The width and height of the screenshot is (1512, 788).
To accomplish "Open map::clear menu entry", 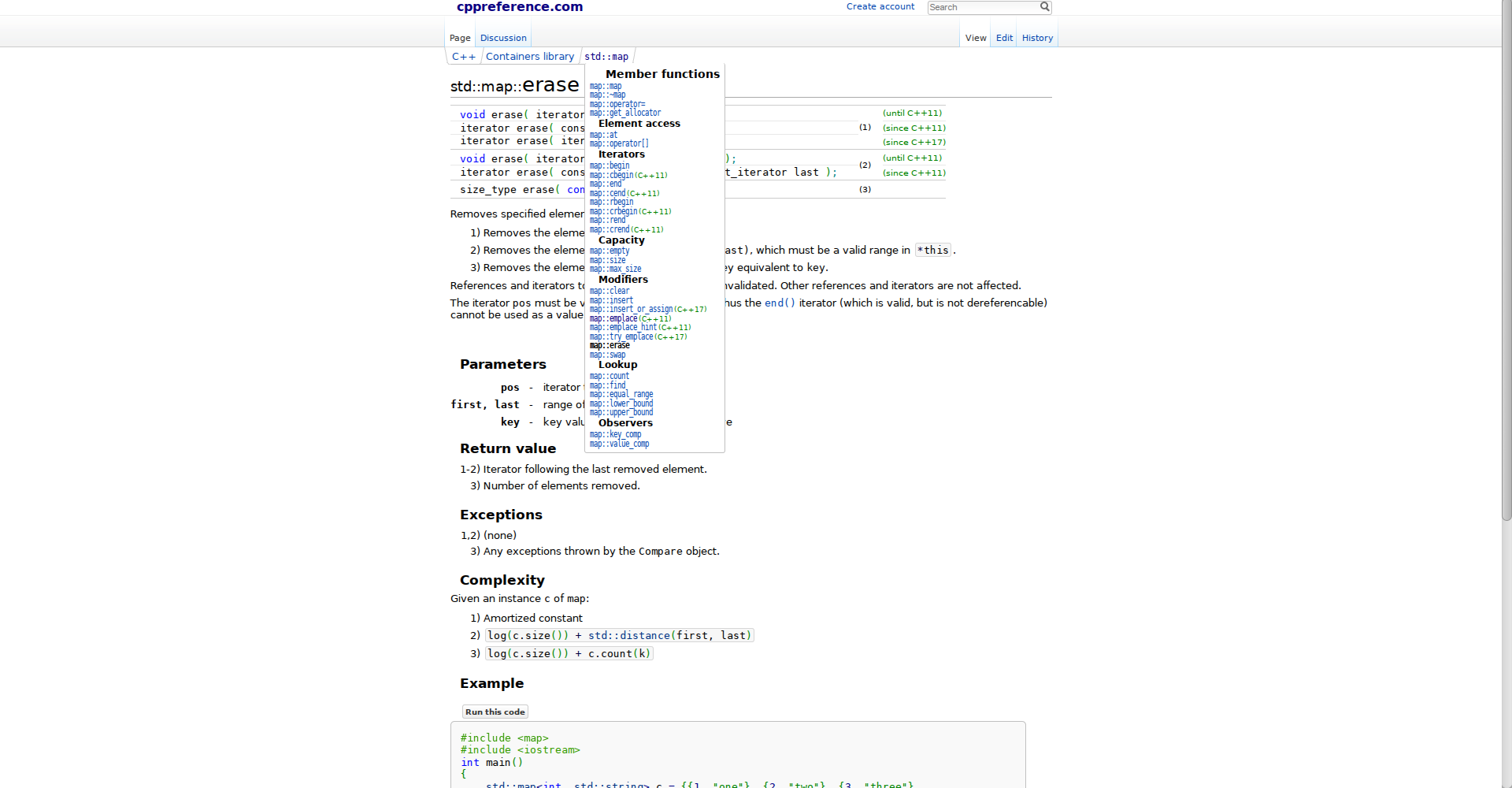I will (x=610, y=291).
